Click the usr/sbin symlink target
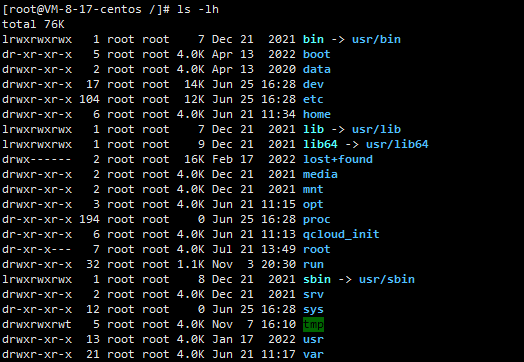Image resolution: width=524 pixels, height=362 pixels. click(x=387, y=279)
